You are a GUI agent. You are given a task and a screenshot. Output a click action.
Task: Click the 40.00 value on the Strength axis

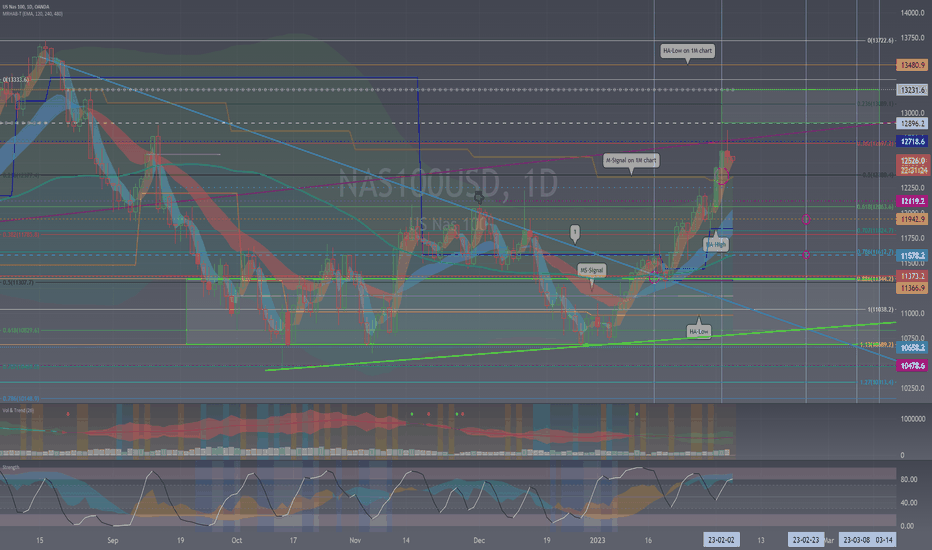click(x=908, y=503)
